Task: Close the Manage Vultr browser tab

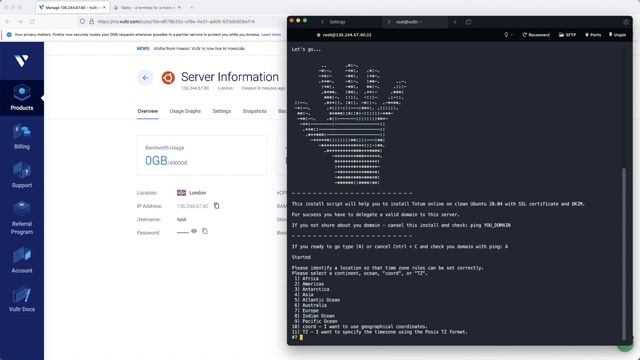Action: [x=104, y=7]
